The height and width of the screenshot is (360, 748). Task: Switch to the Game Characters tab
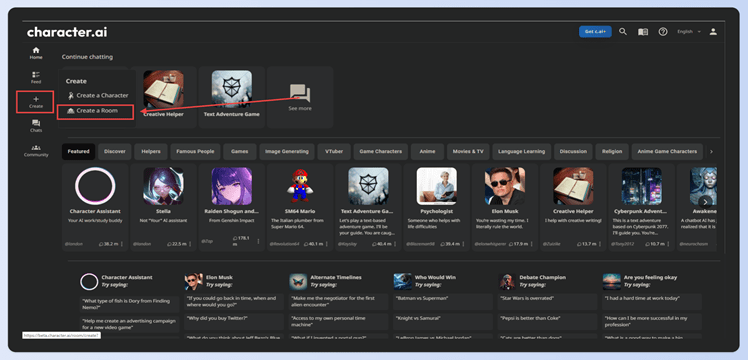pos(380,152)
